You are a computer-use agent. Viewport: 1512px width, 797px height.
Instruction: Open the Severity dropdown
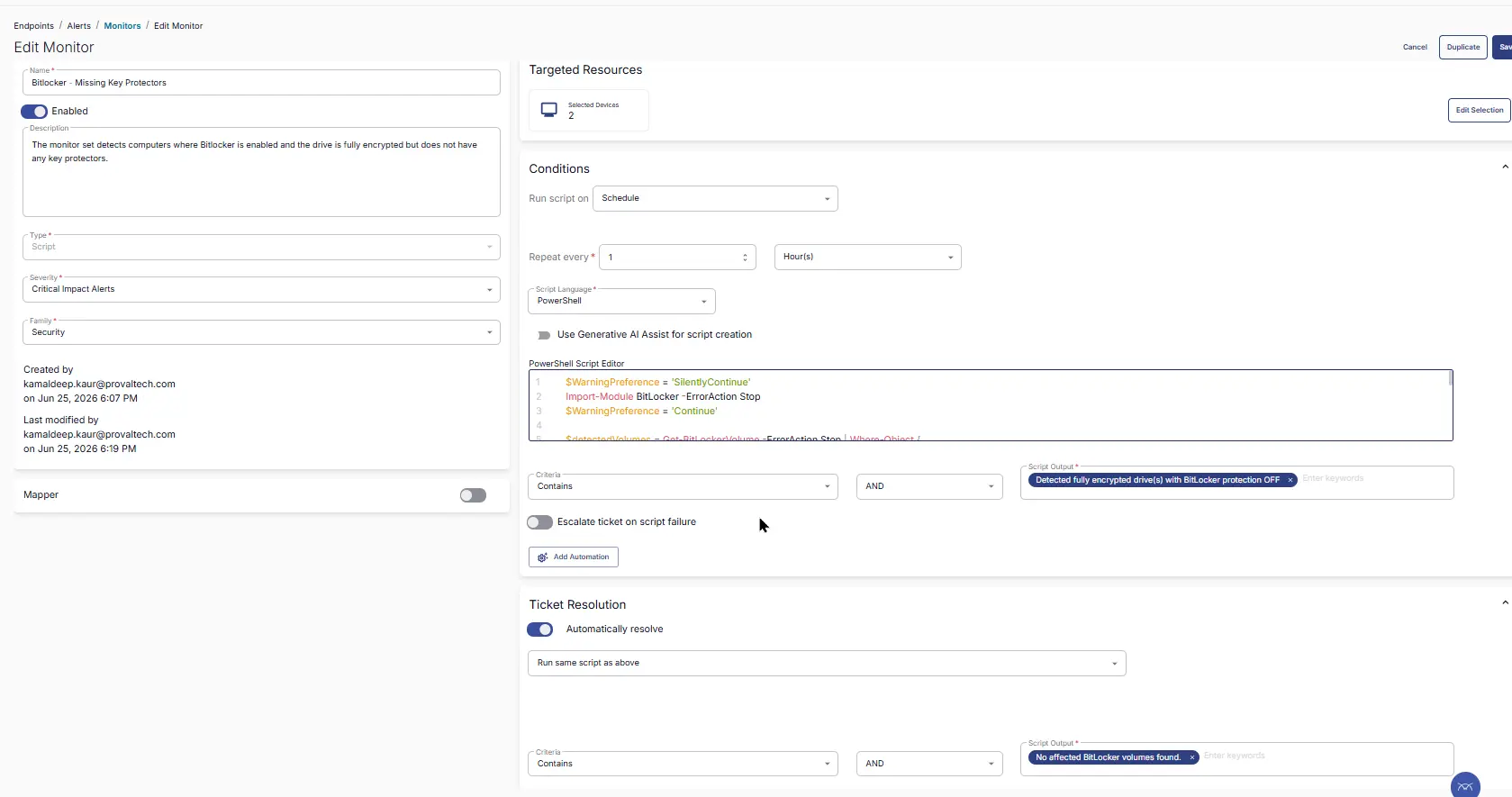tap(261, 289)
